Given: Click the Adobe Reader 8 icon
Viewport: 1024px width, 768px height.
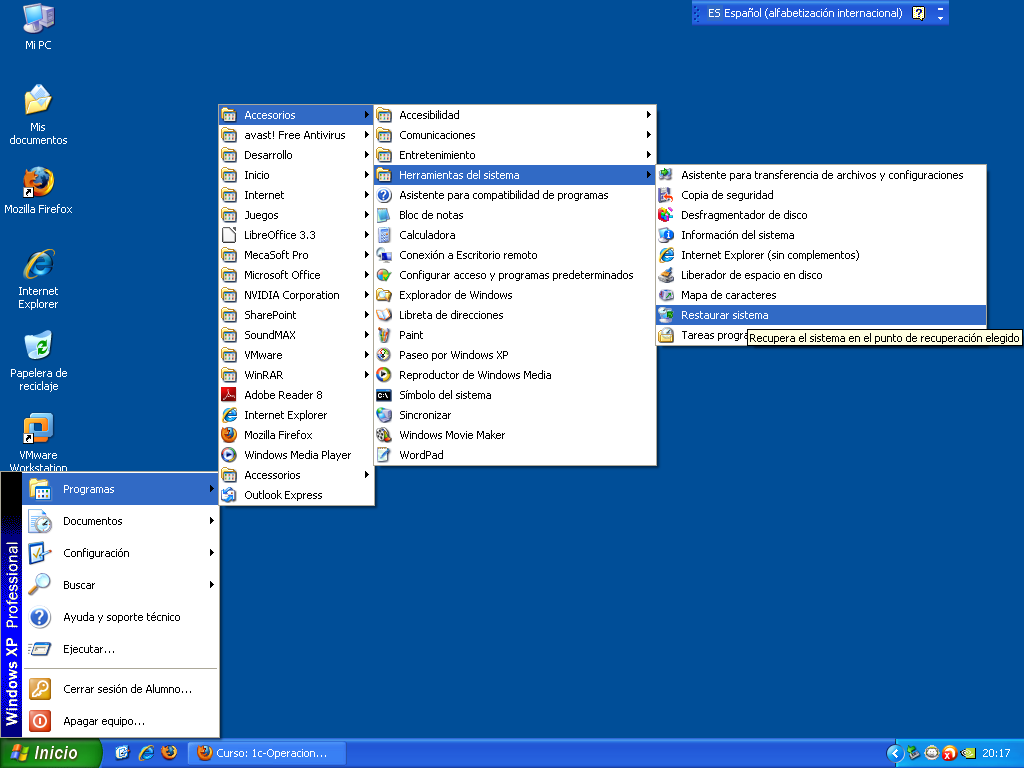Looking at the screenshot, I should coord(229,395).
